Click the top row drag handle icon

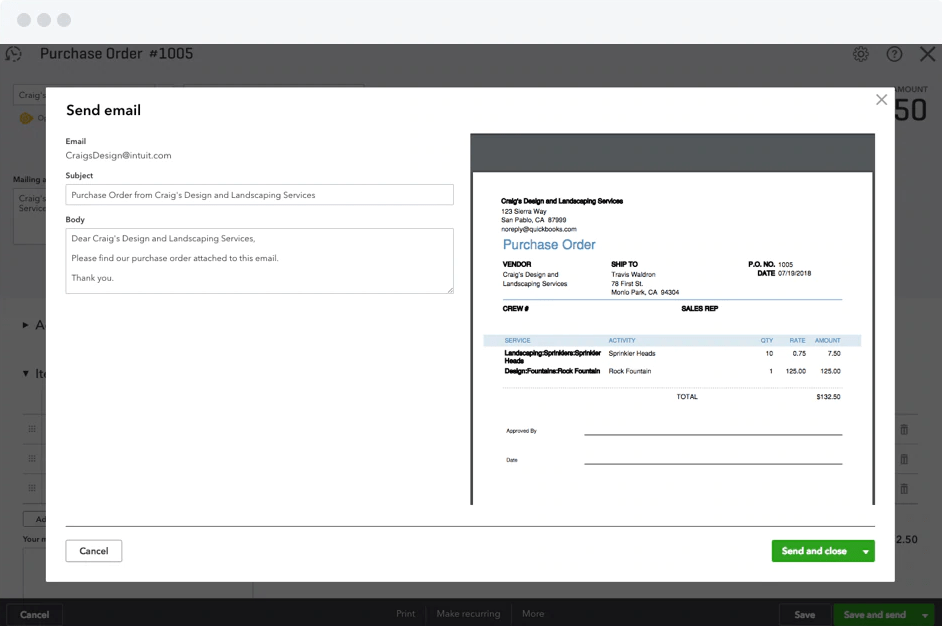click(32, 429)
